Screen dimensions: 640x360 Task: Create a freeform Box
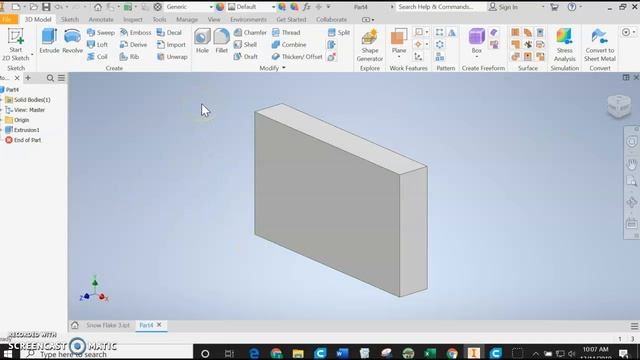476,40
